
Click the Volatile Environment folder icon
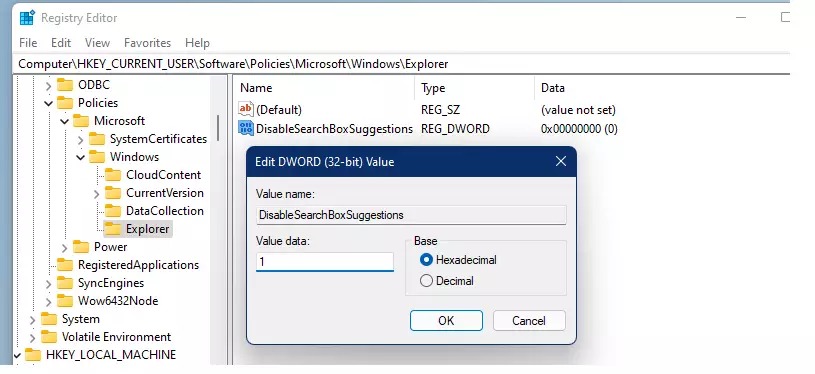(x=49, y=337)
